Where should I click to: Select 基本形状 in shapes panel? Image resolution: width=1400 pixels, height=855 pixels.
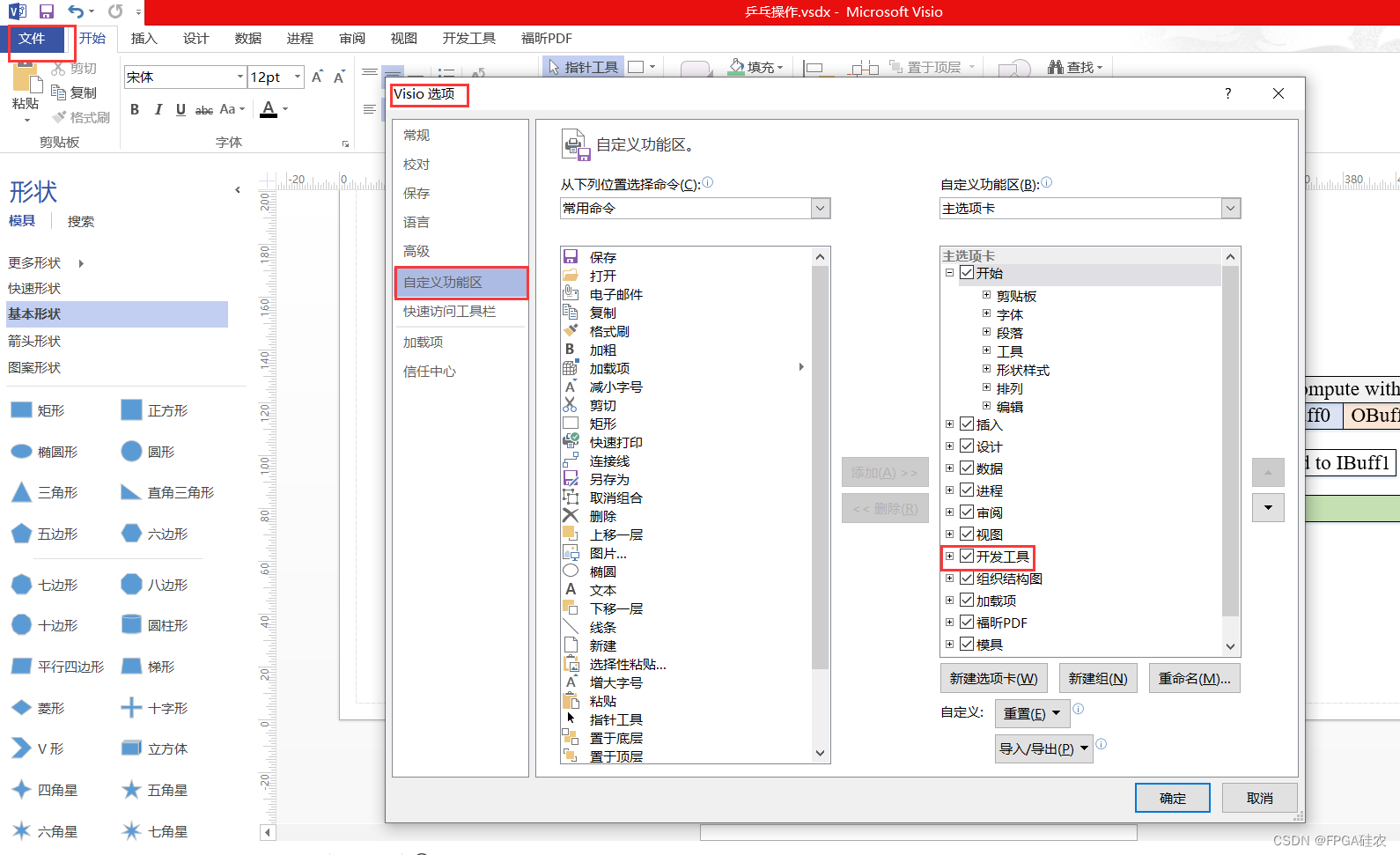(117, 314)
